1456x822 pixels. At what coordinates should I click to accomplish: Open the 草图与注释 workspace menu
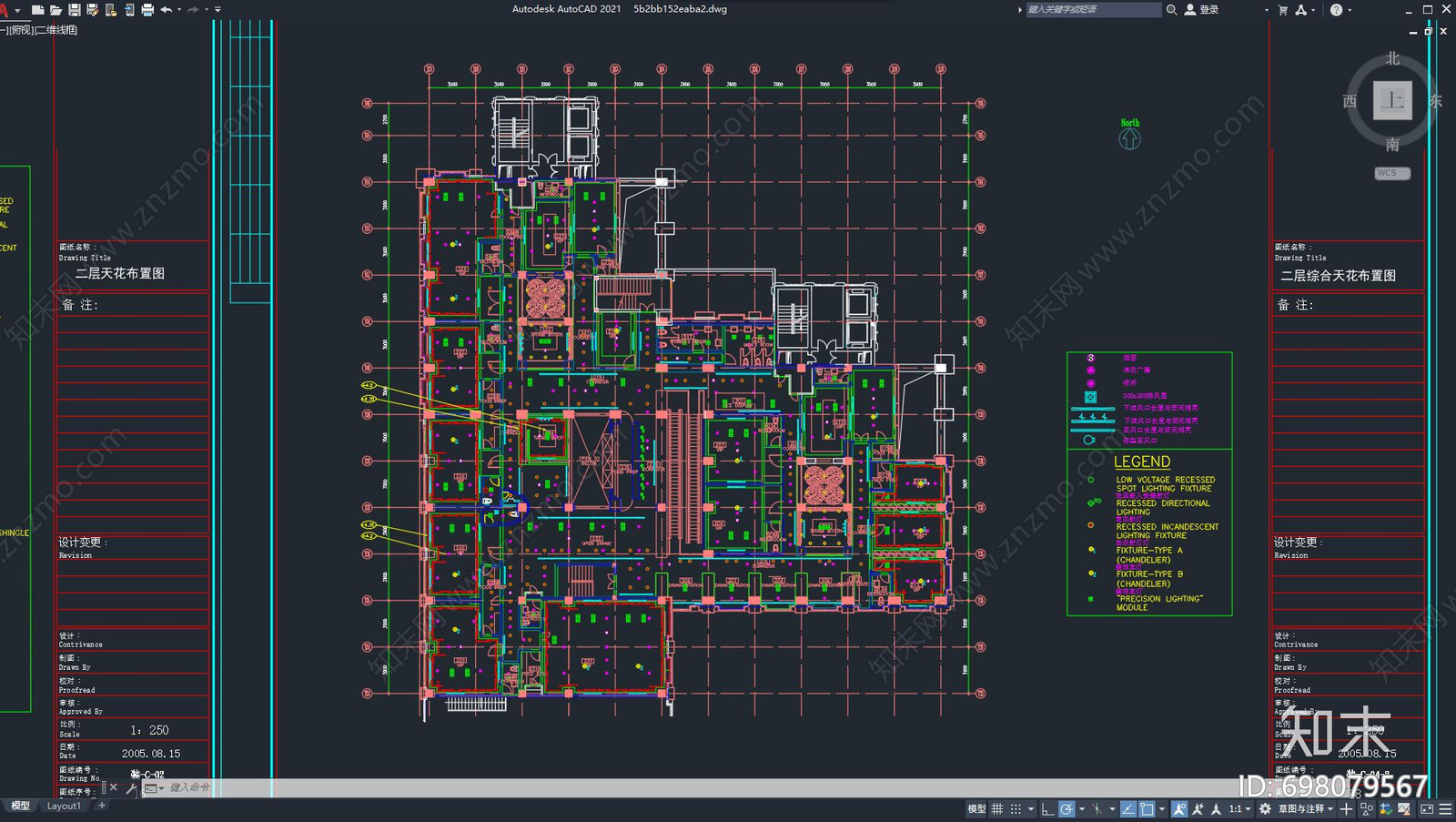coord(1306,808)
